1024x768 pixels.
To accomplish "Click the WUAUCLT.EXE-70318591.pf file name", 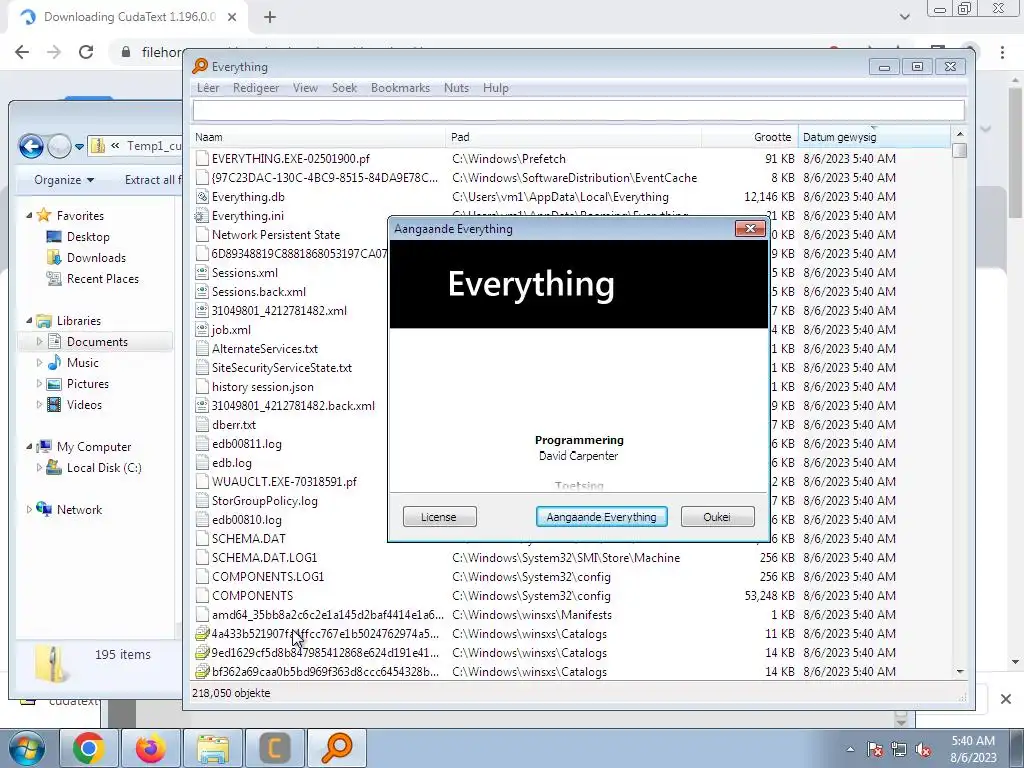I will 284,481.
